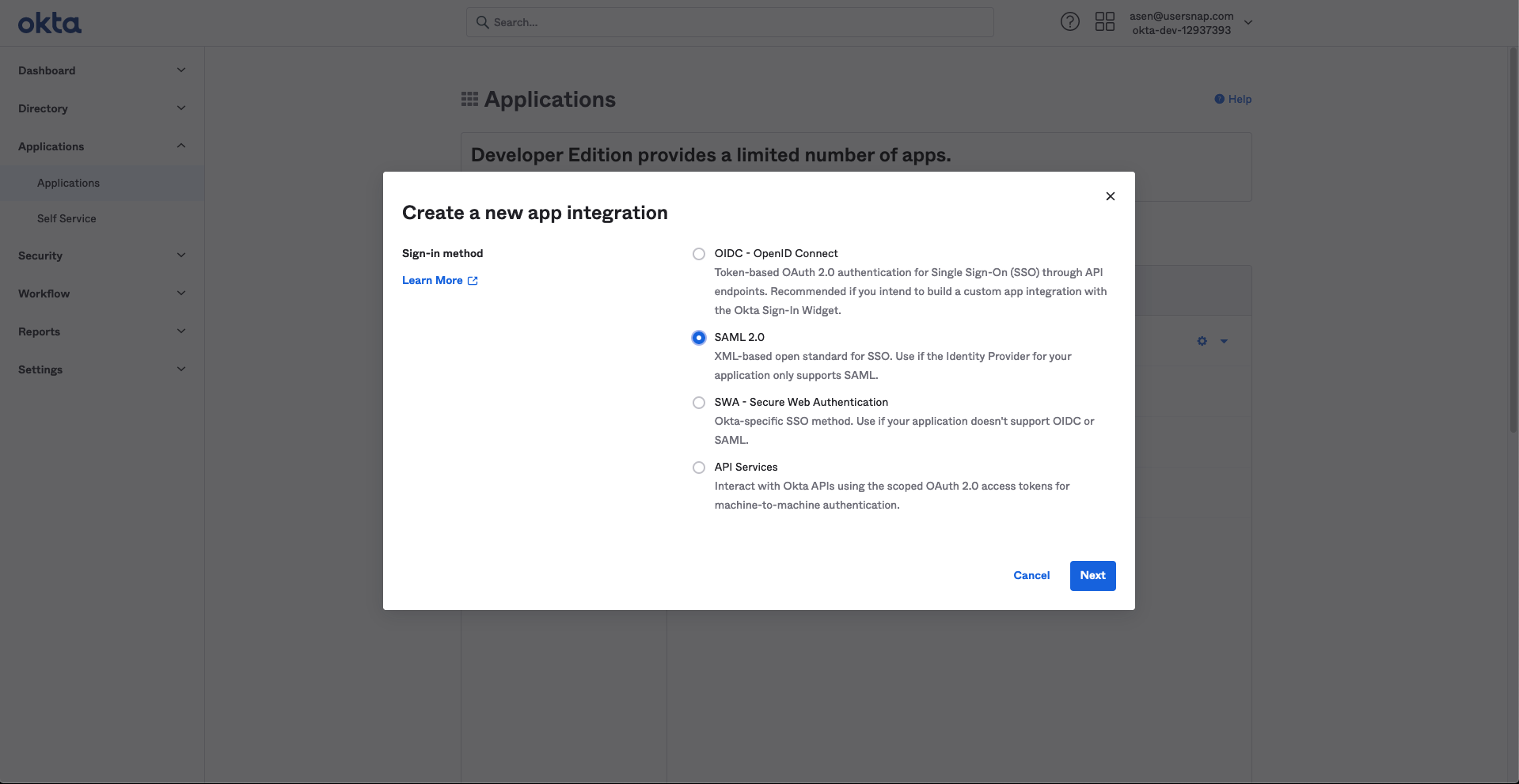Click the Applications page heading
The height and width of the screenshot is (784, 1519).
(x=550, y=100)
